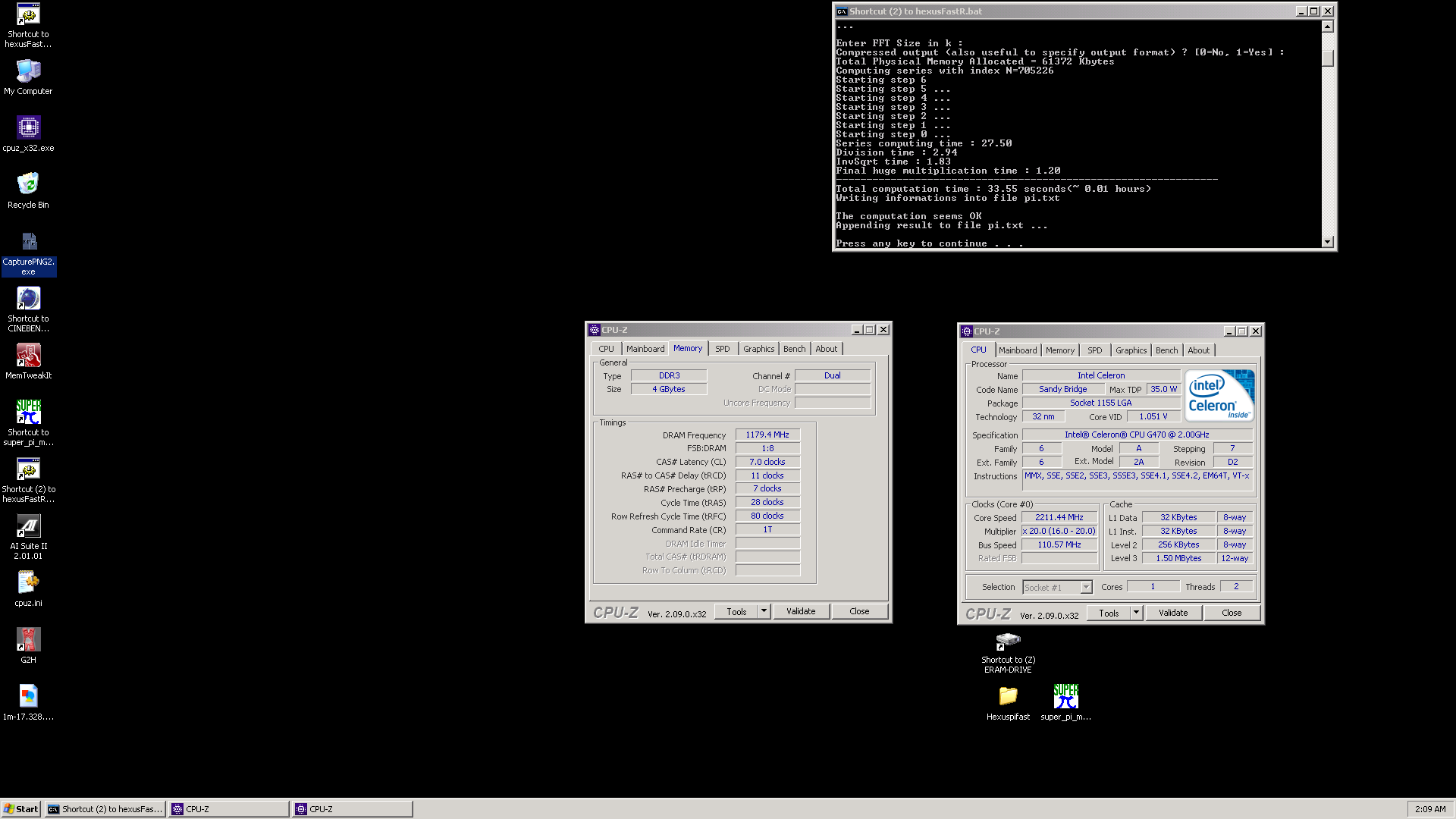Image resolution: width=1456 pixels, height=819 pixels.
Task: Click Intel Celeron logo in CPU-Z
Action: click(1219, 395)
